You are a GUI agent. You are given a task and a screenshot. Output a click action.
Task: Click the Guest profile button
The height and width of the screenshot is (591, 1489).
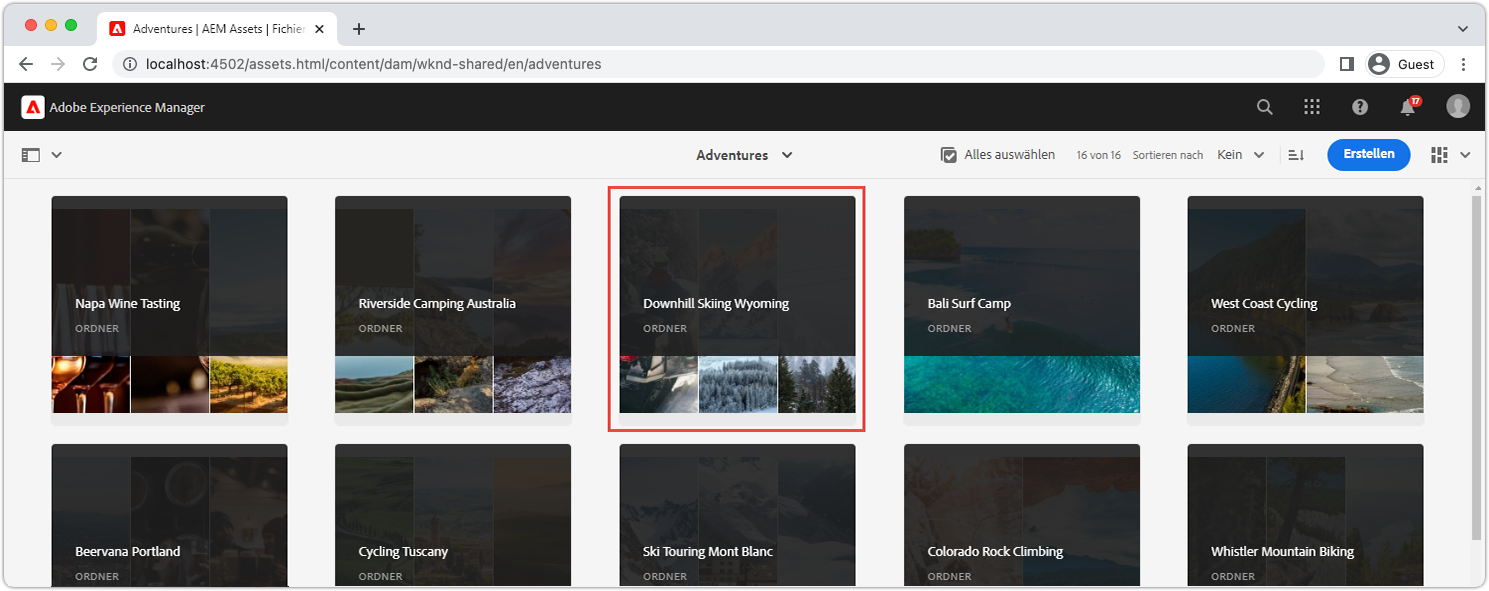[1404, 64]
